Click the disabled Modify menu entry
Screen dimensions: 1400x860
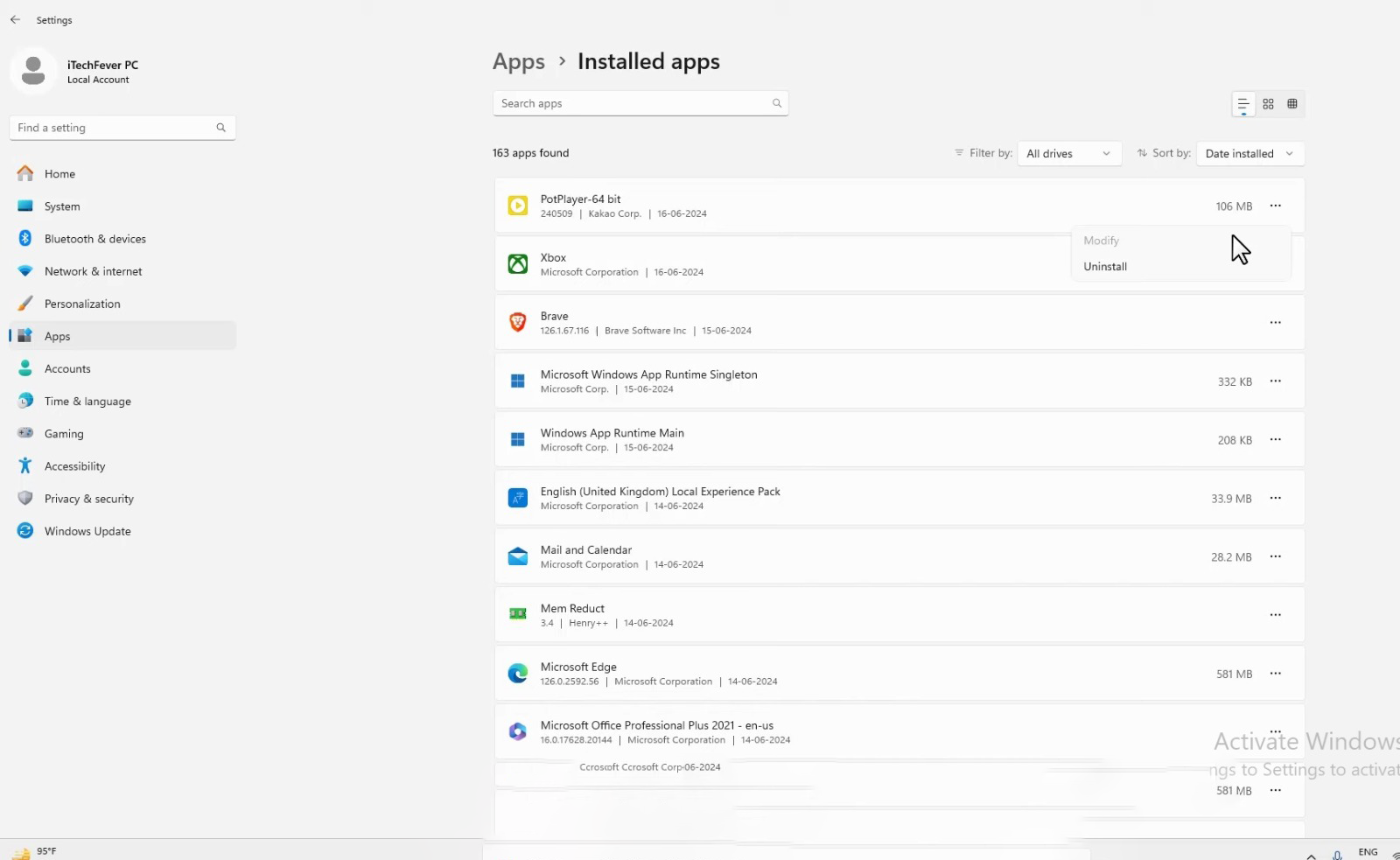pos(1181,241)
